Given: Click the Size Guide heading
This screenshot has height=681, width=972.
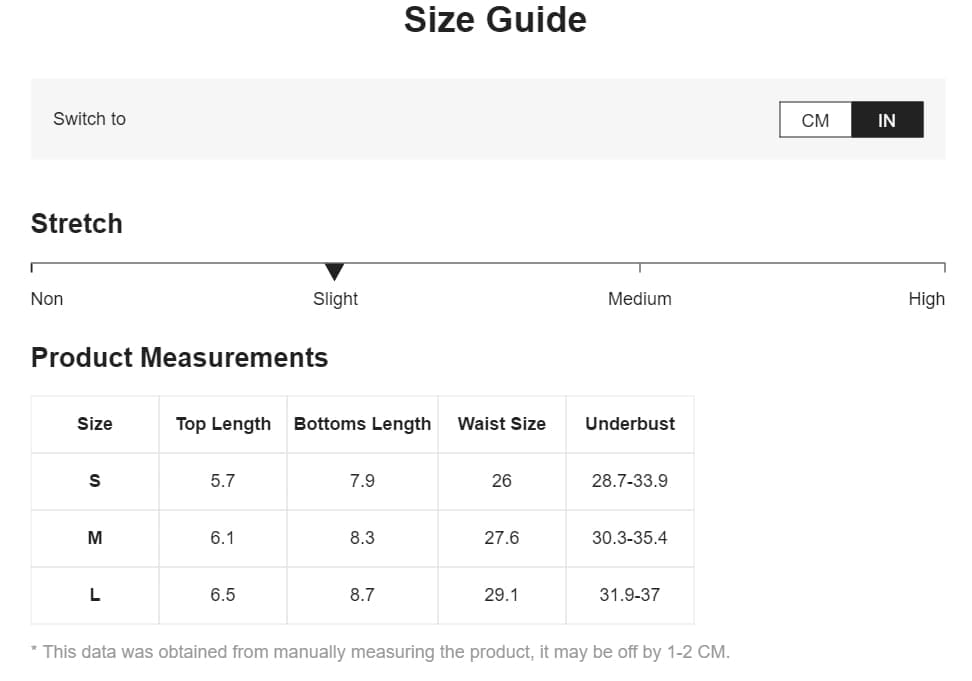Looking at the screenshot, I should pyautogui.click(x=495, y=20).
